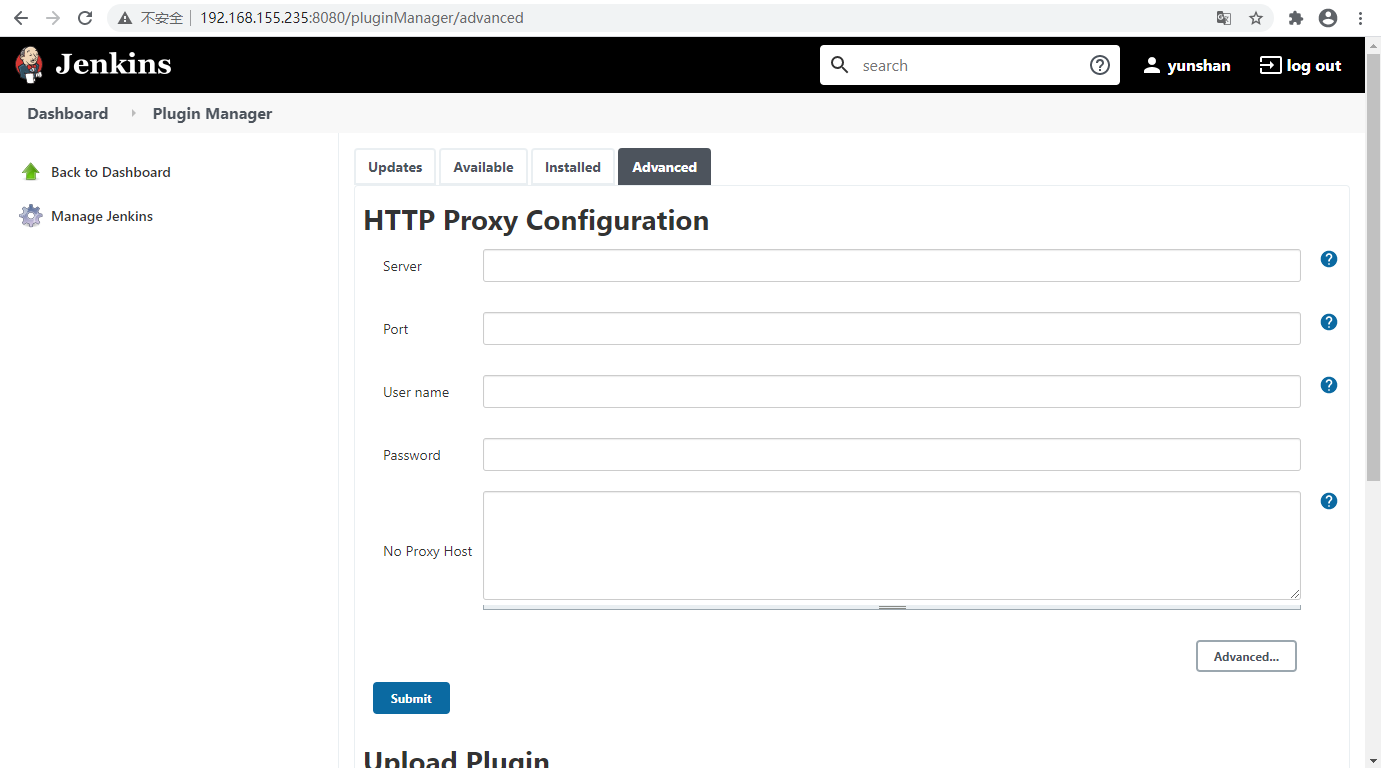Click inside No Proxy Host textarea

(892, 546)
